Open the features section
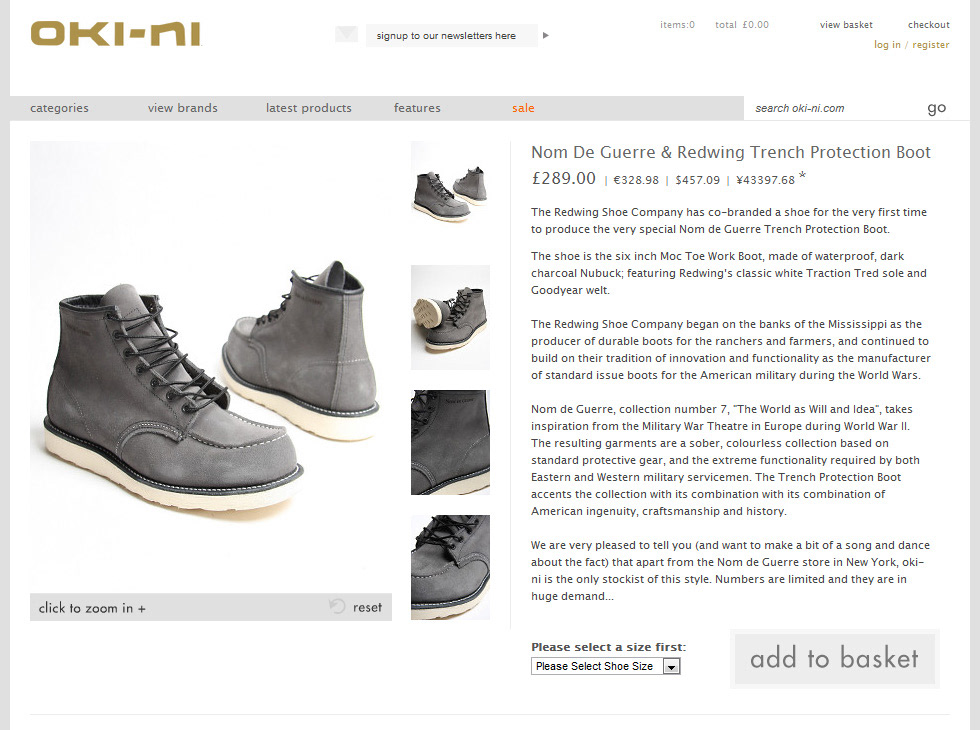The width and height of the screenshot is (980, 730). [x=417, y=108]
